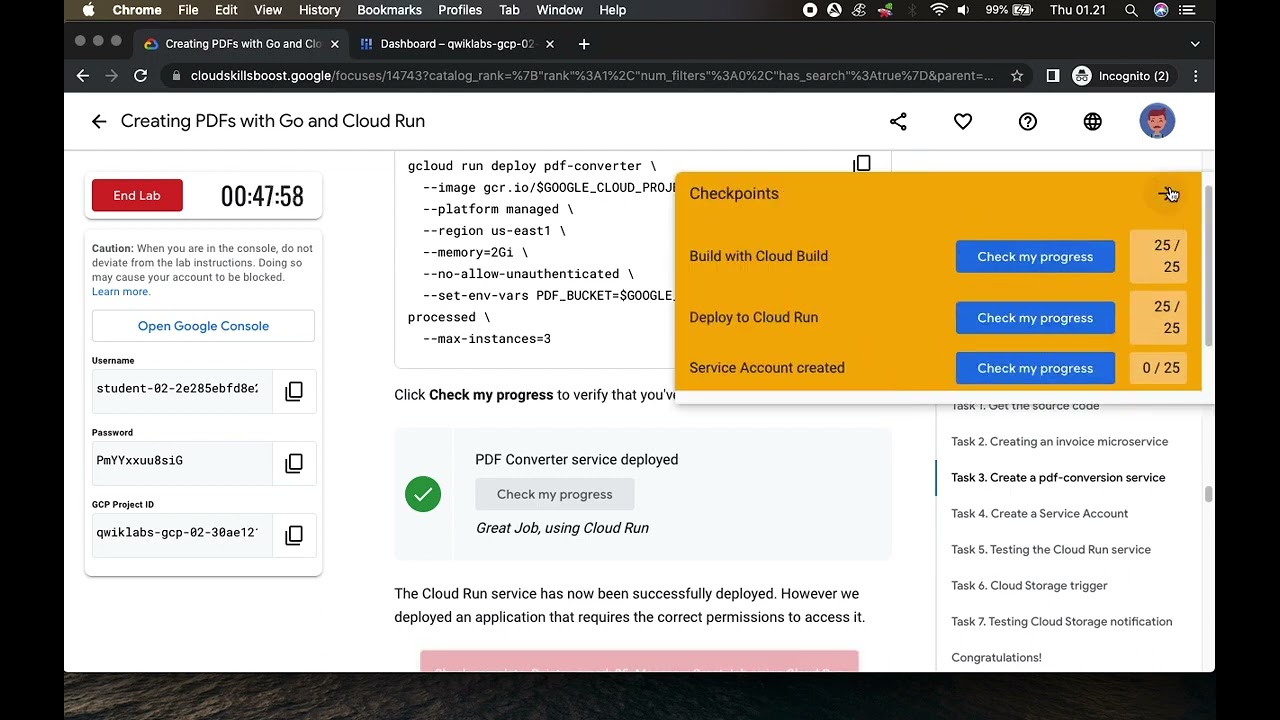Open the View menu

coord(268,10)
